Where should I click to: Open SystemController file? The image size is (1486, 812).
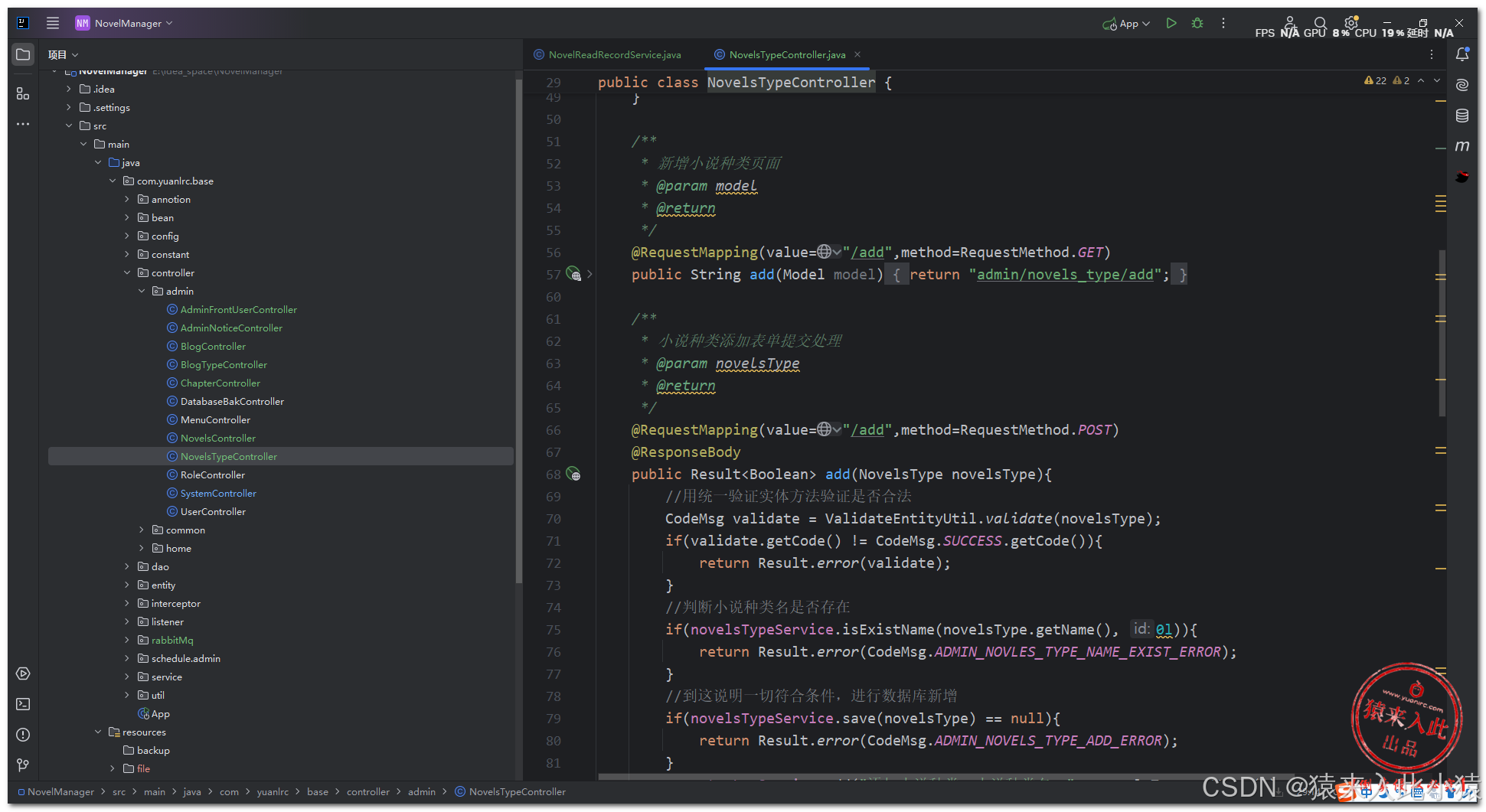click(x=218, y=493)
